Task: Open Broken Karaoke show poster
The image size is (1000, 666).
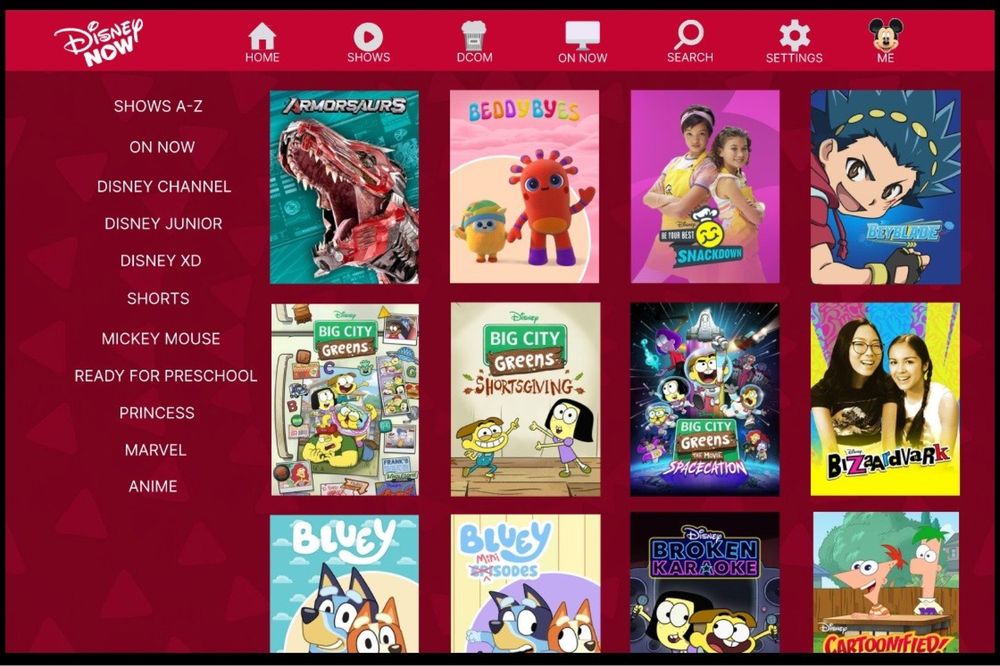Action: tap(705, 583)
